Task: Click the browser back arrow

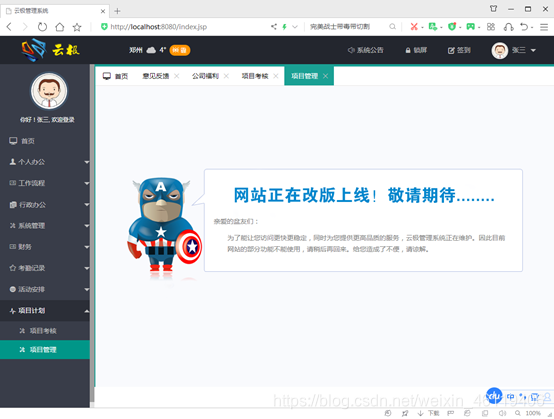Action: (9, 27)
